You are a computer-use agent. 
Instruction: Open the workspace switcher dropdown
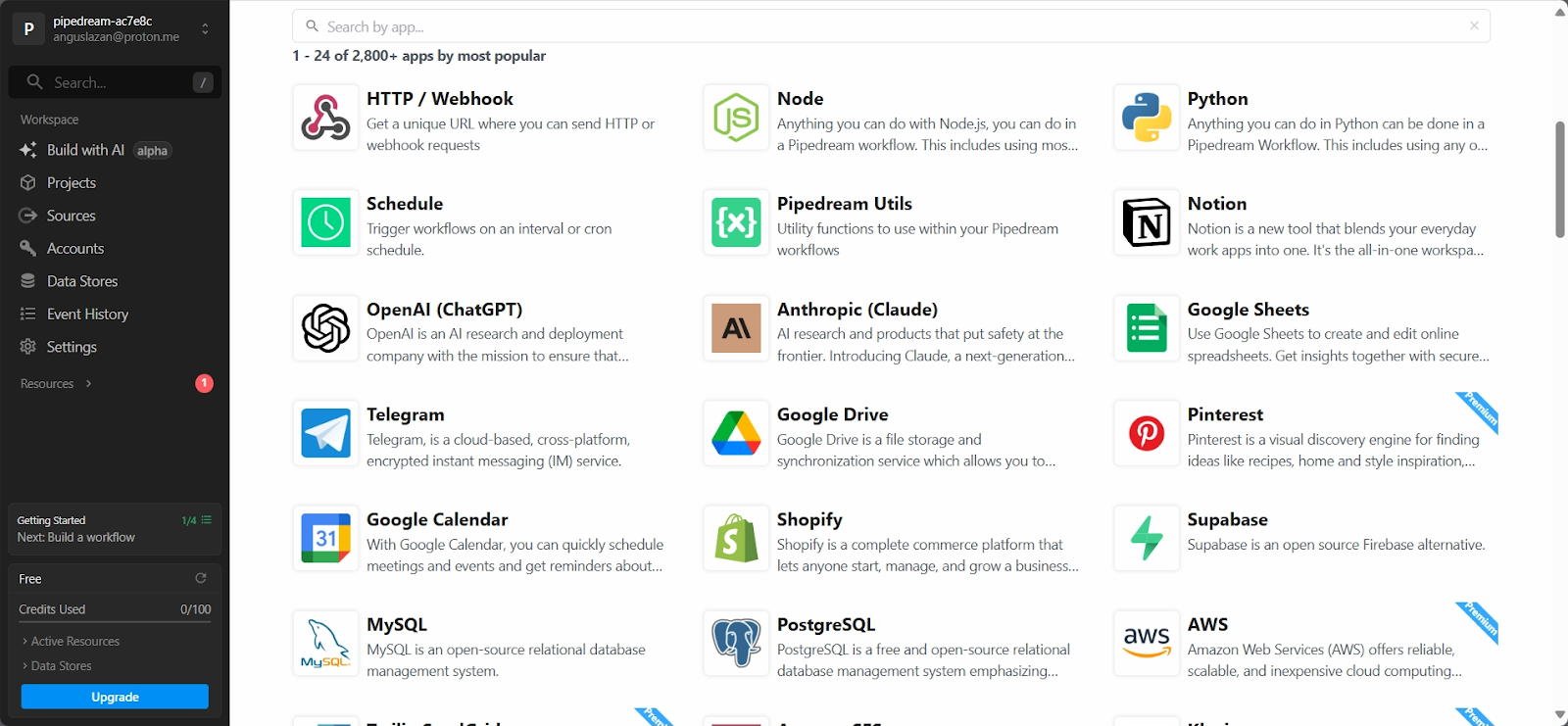205,28
